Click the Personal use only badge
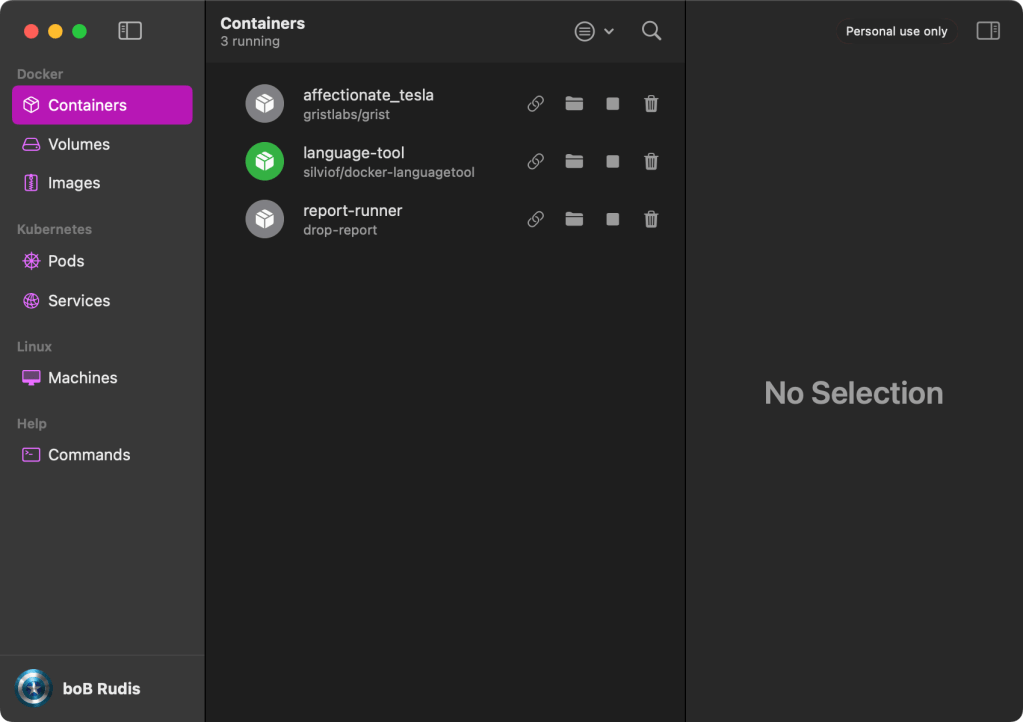 point(896,31)
